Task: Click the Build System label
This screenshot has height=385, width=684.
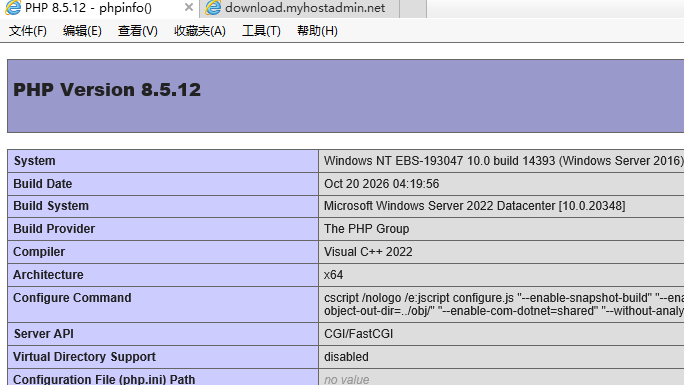Action: pos(51,206)
